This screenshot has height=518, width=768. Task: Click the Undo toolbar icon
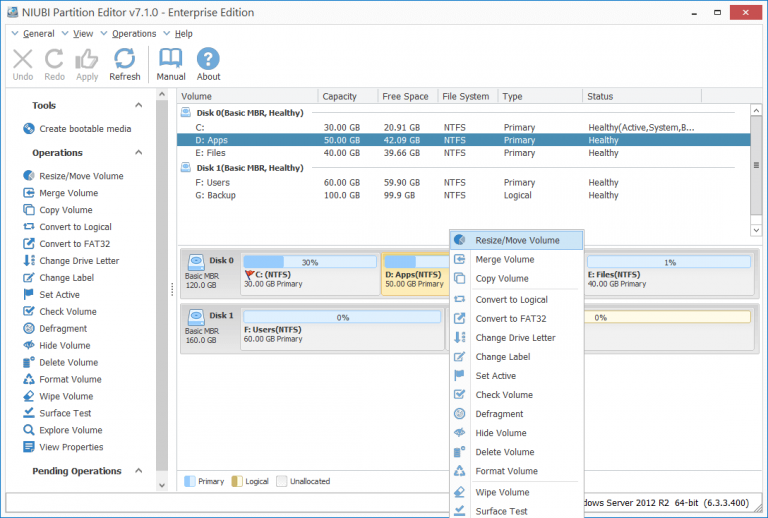tap(23, 59)
